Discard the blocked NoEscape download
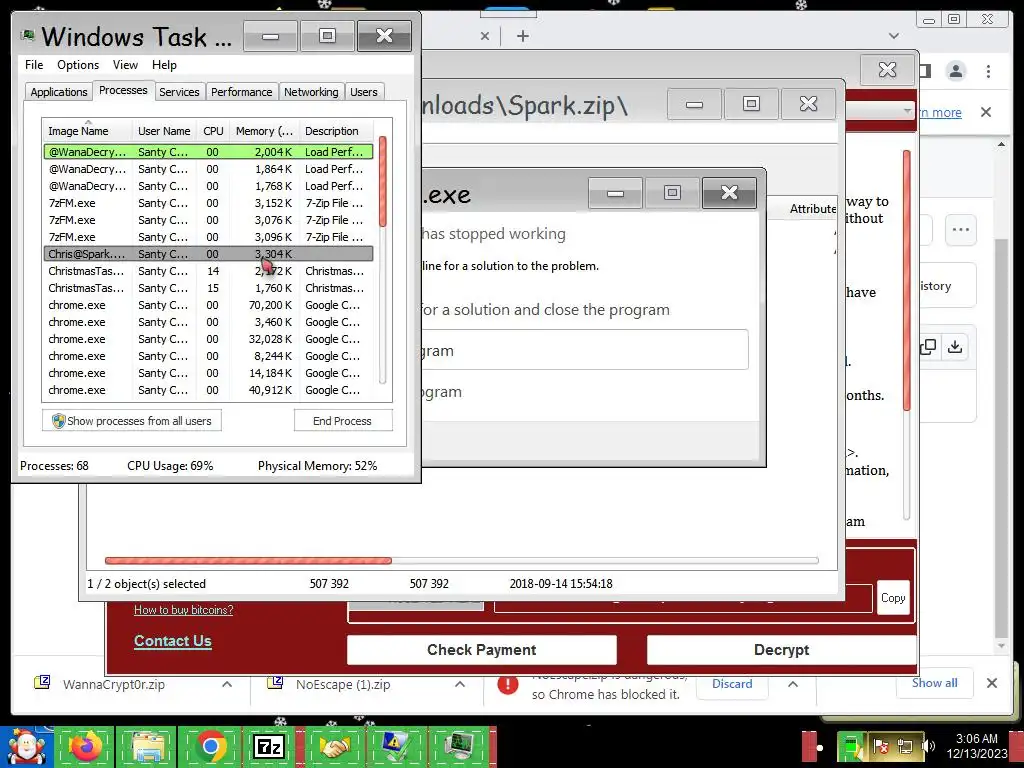The image size is (1024, 768). coord(731,684)
